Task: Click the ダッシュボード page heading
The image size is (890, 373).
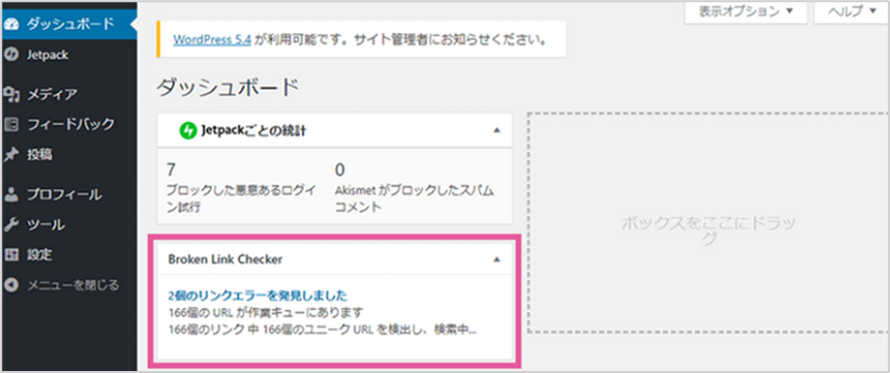Action: pos(227,87)
